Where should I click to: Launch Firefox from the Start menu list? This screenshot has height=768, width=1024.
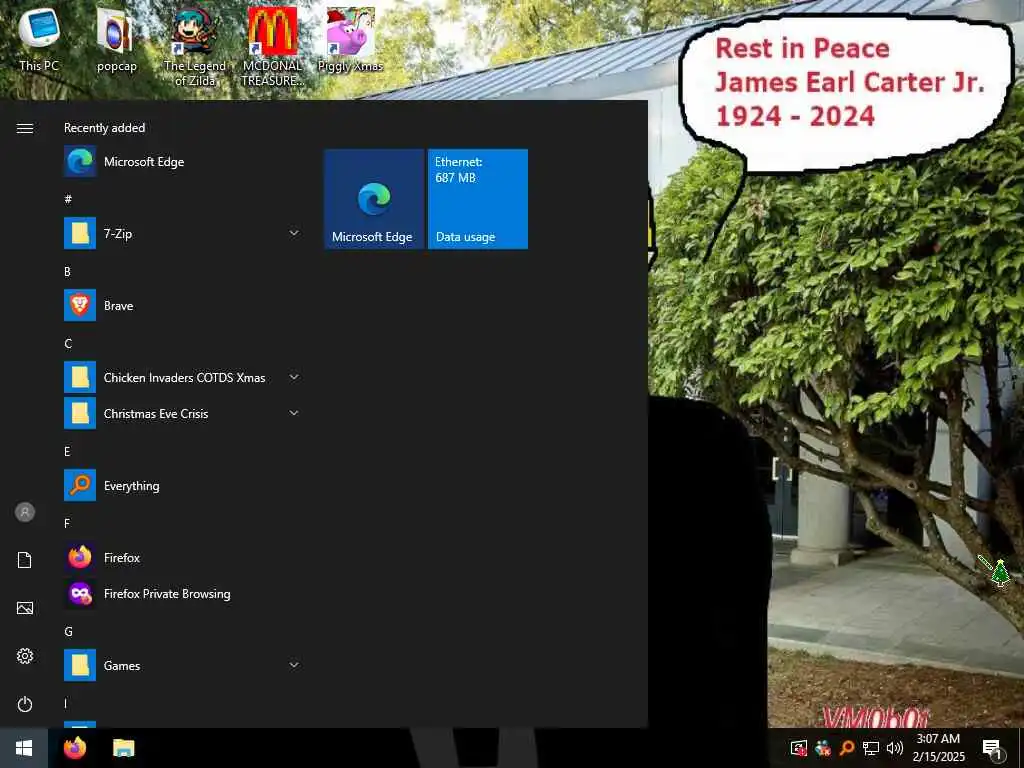pos(183,558)
